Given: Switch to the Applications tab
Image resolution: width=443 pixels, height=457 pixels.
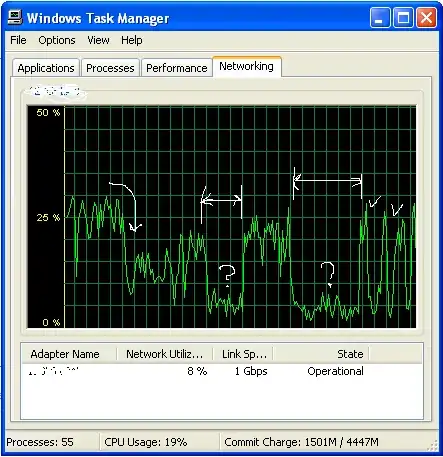Looking at the screenshot, I should (46, 68).
